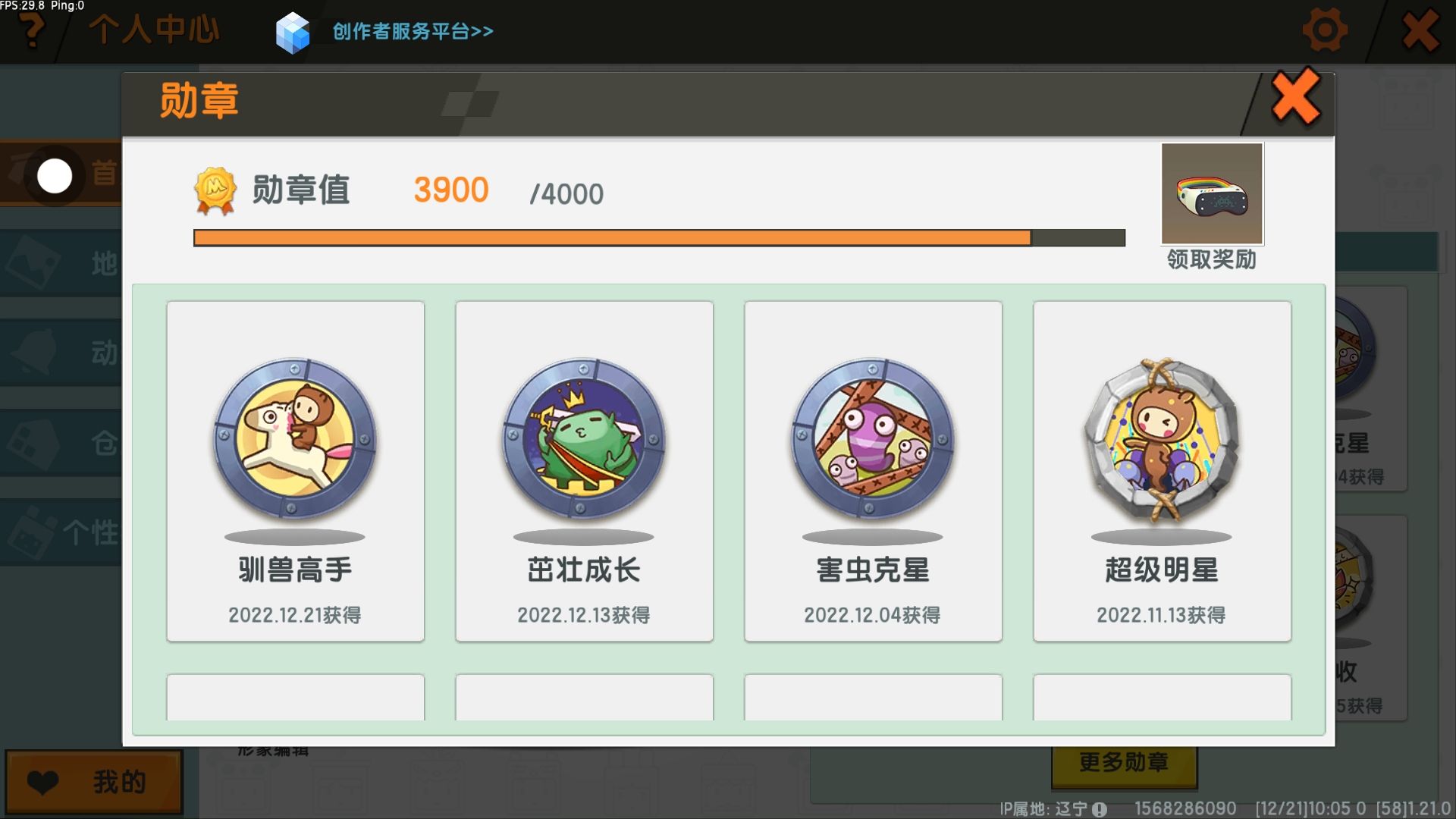Click the rainbow VR headset reward icon
Screen dimensions: 1456x819
coord(1212,194)
